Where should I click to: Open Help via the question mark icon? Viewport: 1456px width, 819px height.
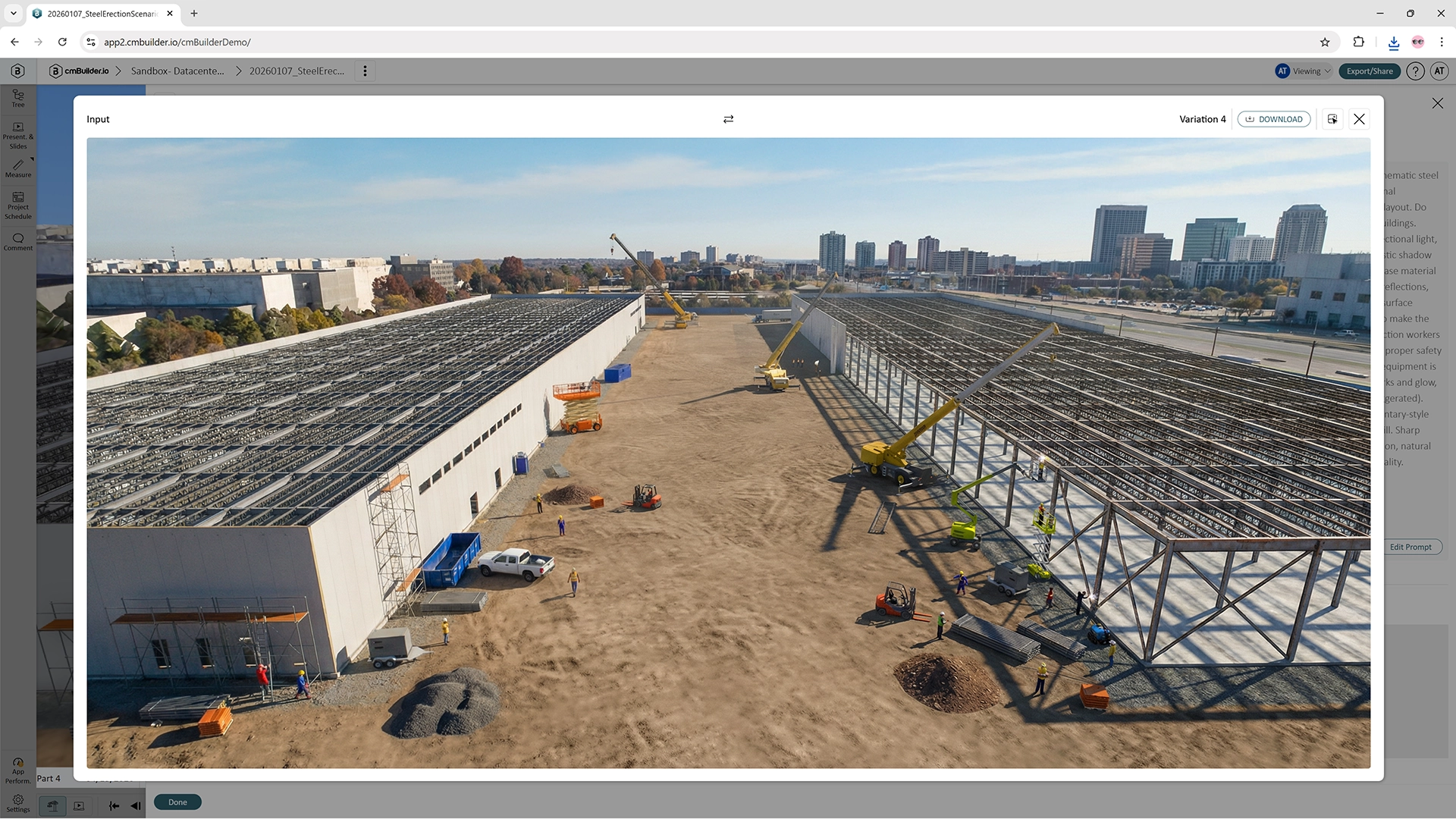click(x=1415, y=71)
